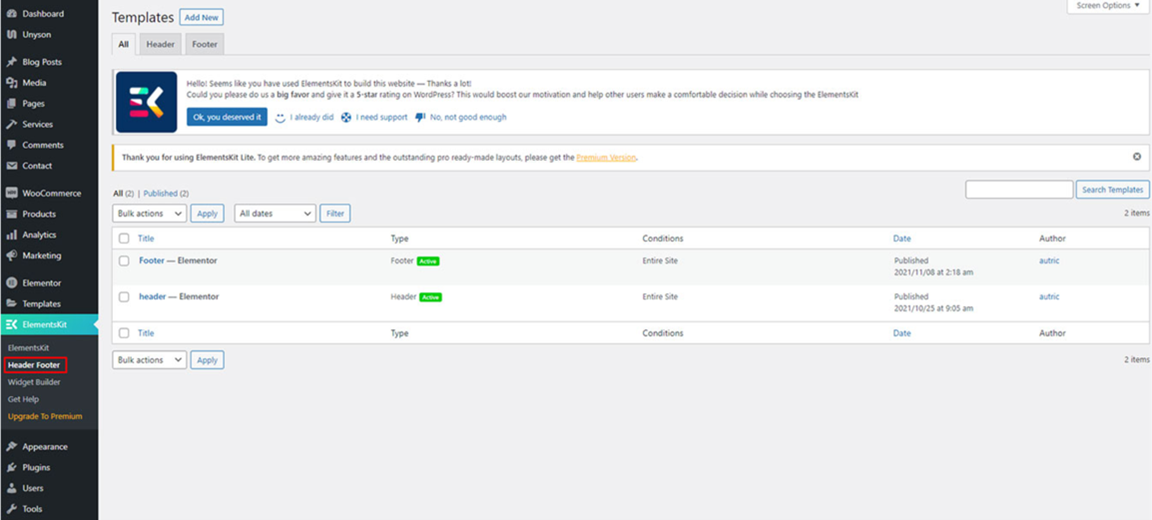Screen dimensions: 1152x520
Task: Open the top Bulk actions dropdown
Action: (x=149, y=214)
